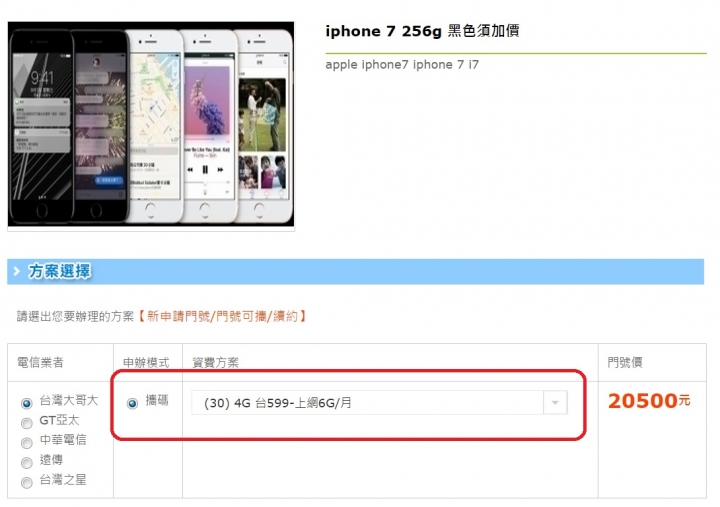Viewport: 720px width, 507px height.
Task: Click the 申辦模式 column header
Action: coord(146,362)
